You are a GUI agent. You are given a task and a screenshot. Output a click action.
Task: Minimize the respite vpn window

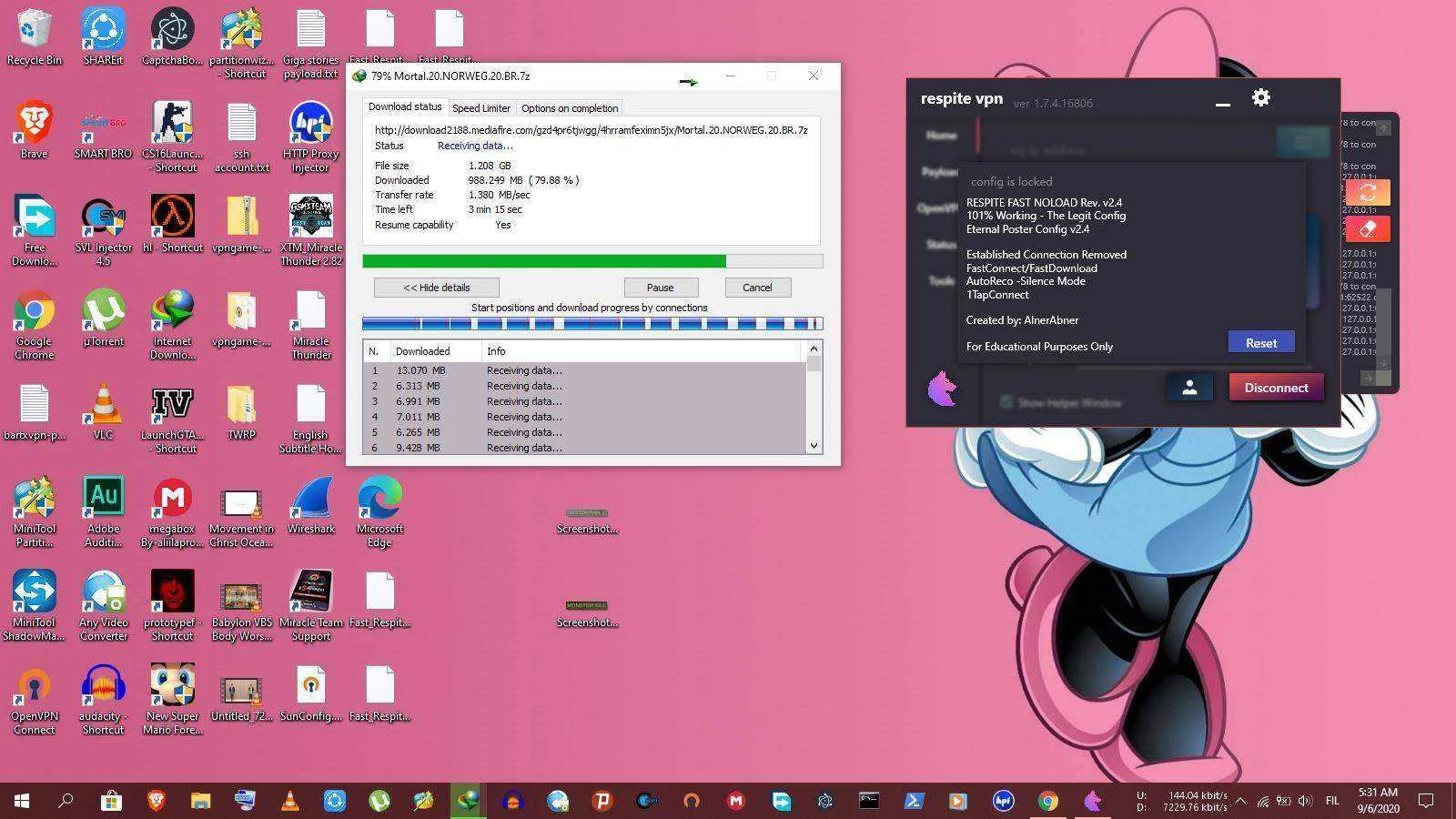pos(1223,103)
